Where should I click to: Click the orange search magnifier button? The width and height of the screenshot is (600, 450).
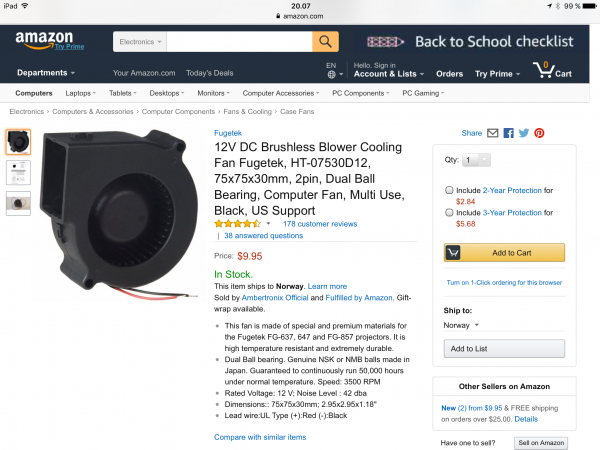pyautogui.click(x=326, y=42)
